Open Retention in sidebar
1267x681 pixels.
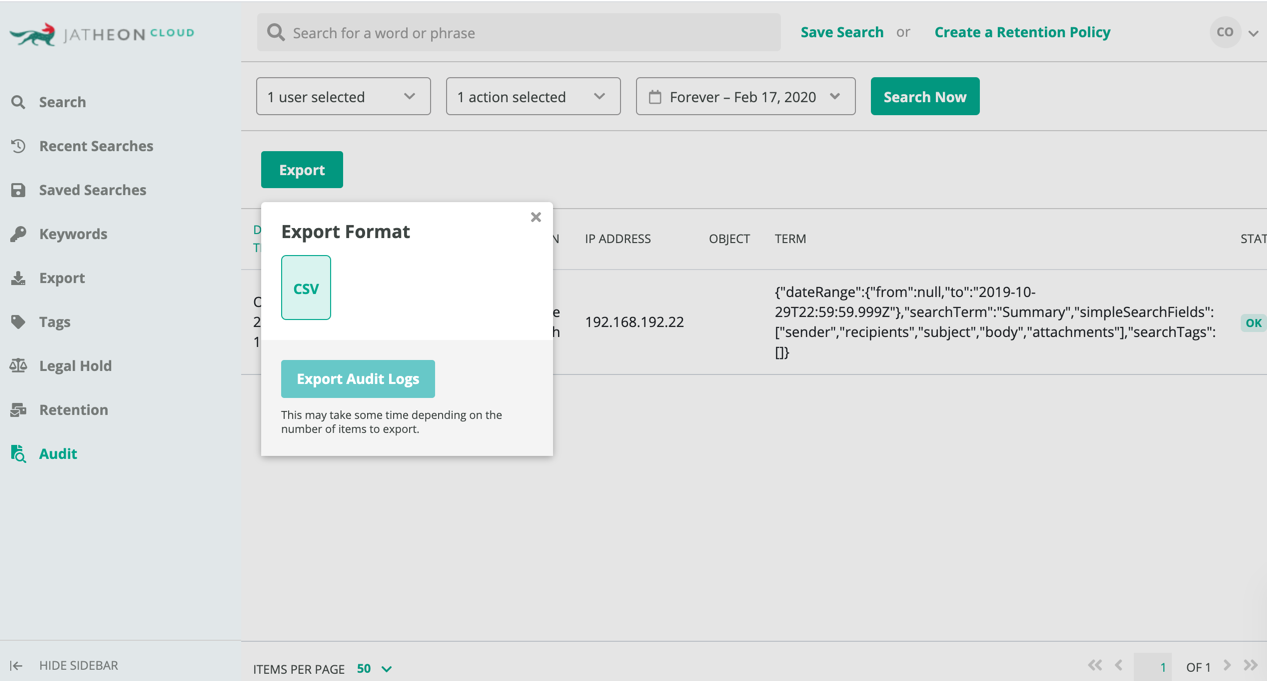73,410
